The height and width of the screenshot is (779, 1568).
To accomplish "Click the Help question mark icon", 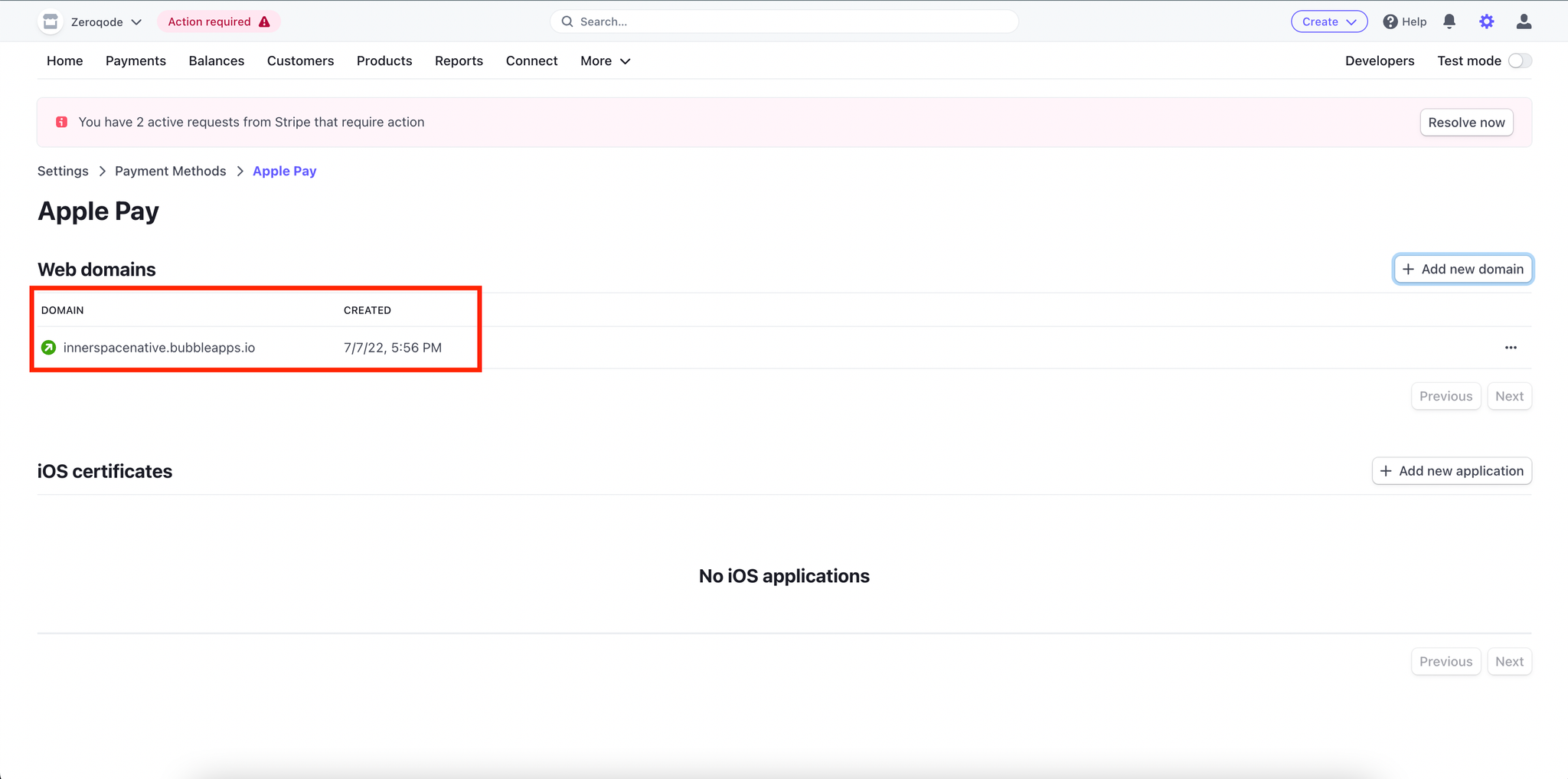I will [1390, 21].
